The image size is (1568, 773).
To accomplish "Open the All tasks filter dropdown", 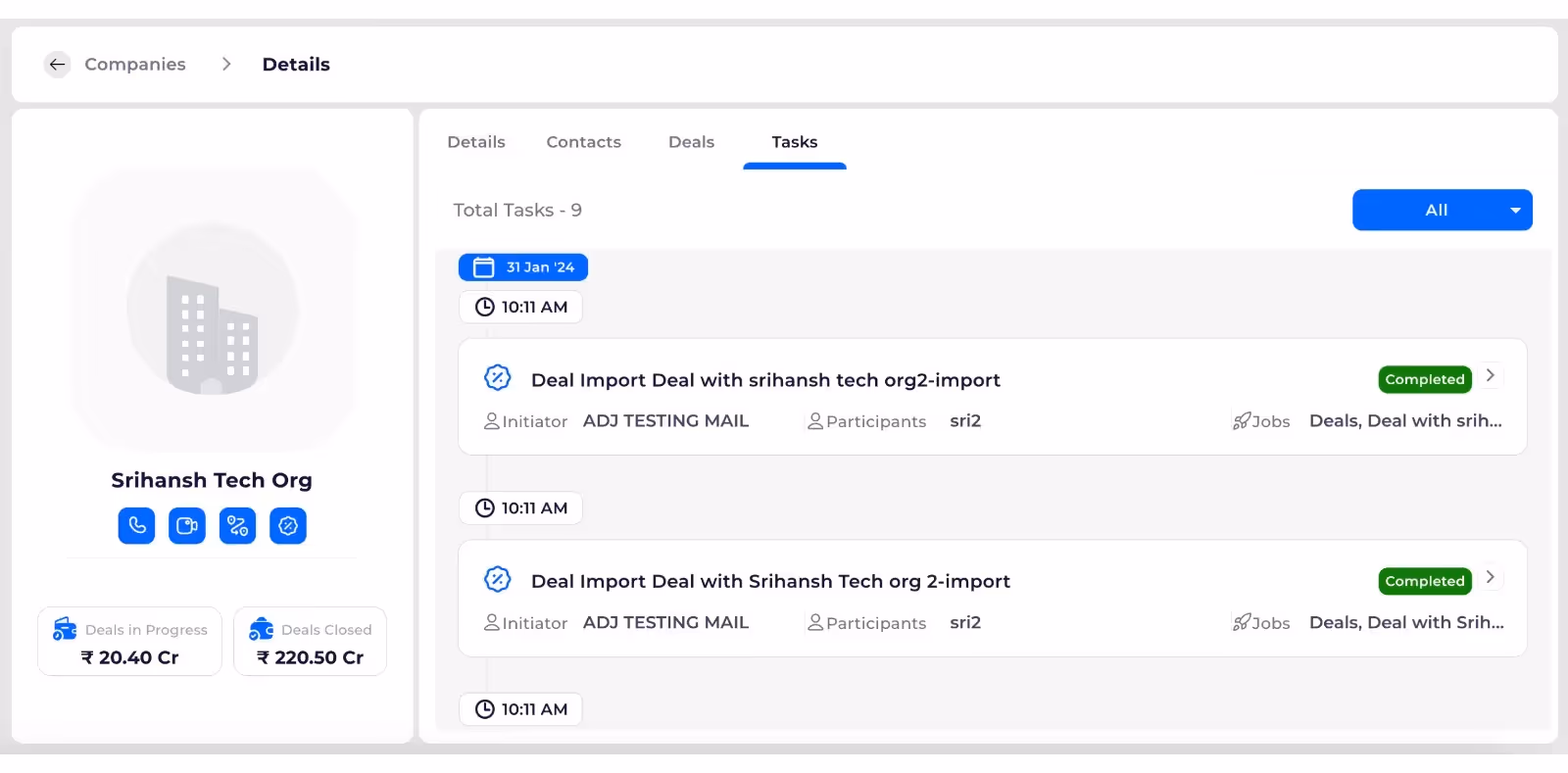I will tap(1442, 210).
